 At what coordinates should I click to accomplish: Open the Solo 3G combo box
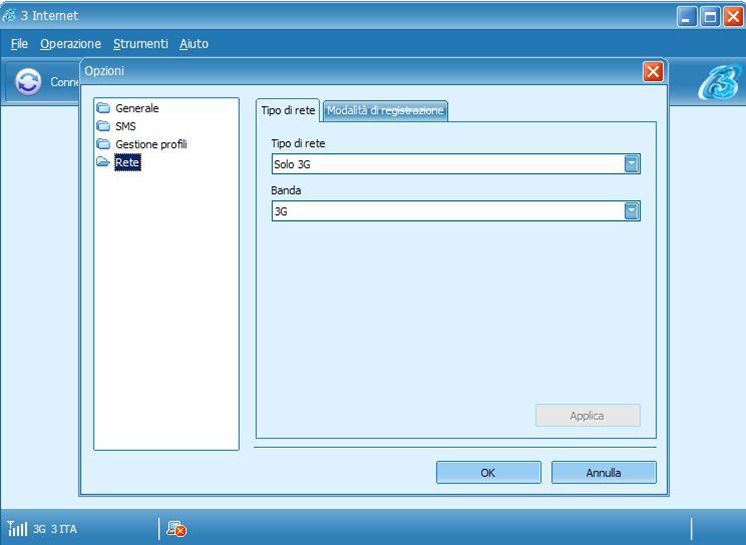pyautogui.click(x=447, y=164)
